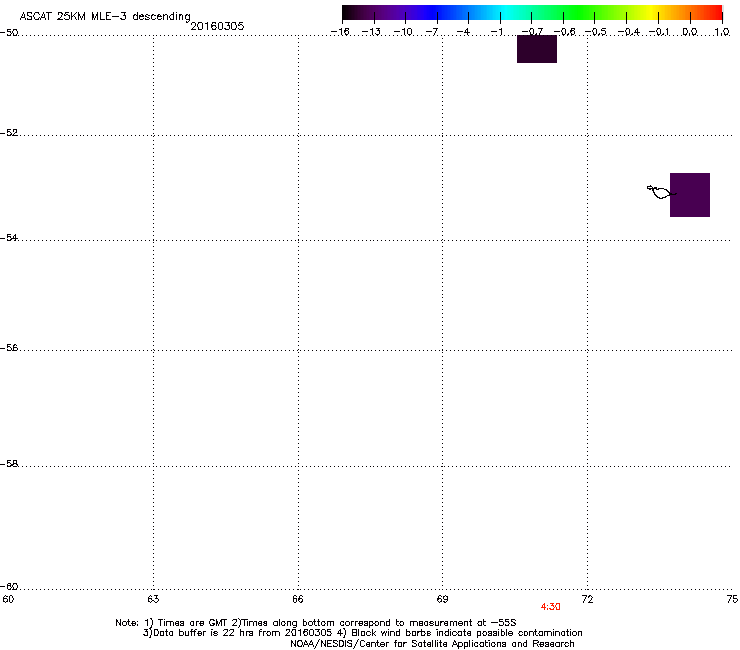Click the -7 color scale label
This screenshot has height=650, width=740.
tap(432, 32)
